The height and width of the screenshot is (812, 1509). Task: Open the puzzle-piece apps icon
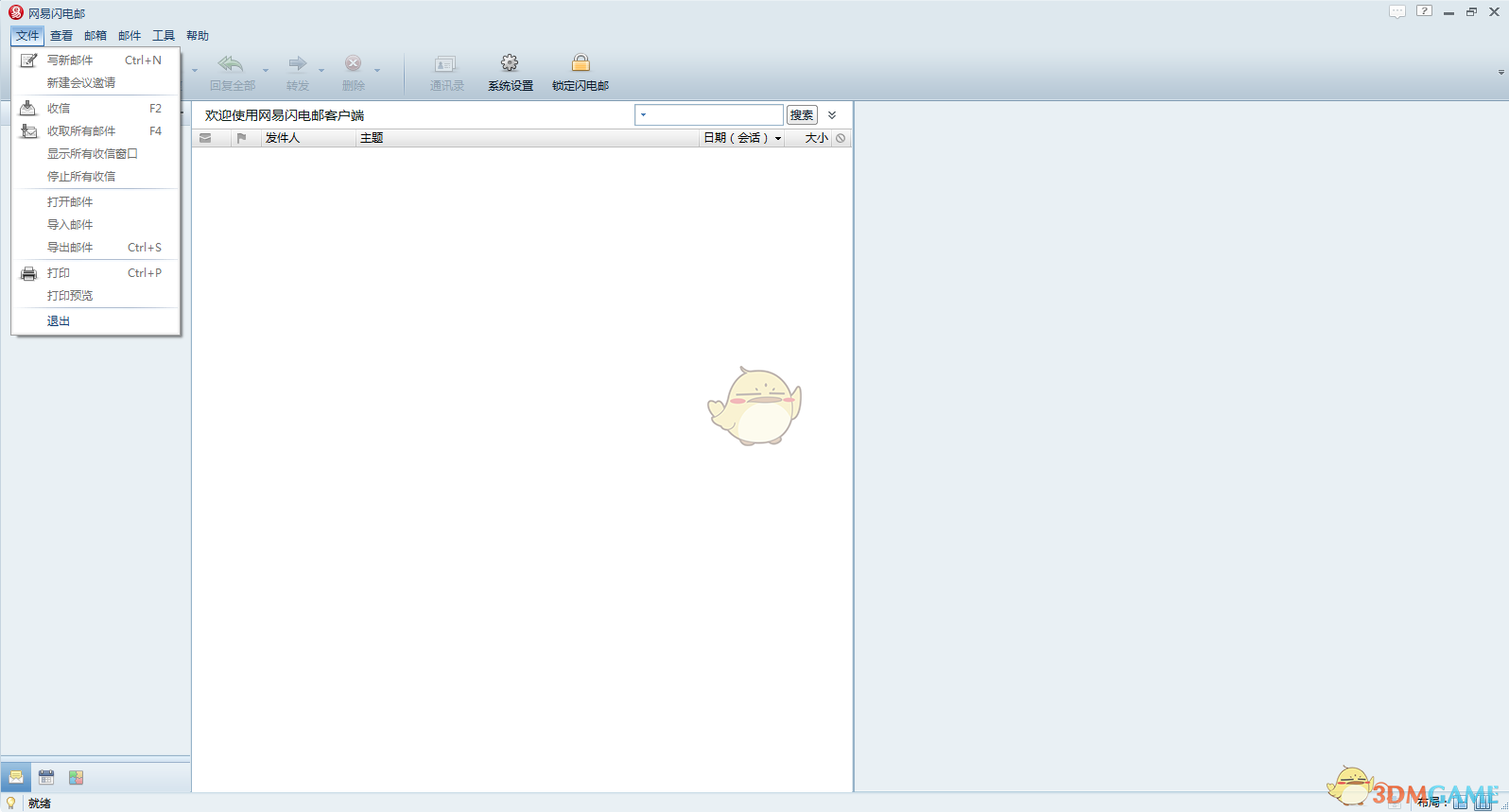pos(77,777)
